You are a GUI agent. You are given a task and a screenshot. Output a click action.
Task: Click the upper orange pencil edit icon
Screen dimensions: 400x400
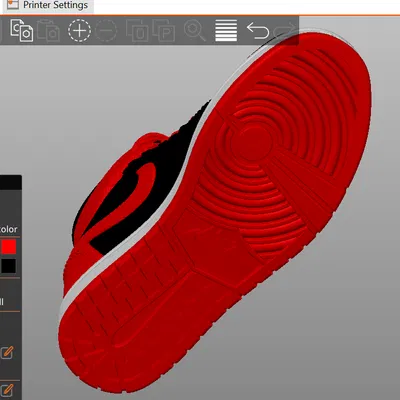pyautogui.click(x=7, y=353)
